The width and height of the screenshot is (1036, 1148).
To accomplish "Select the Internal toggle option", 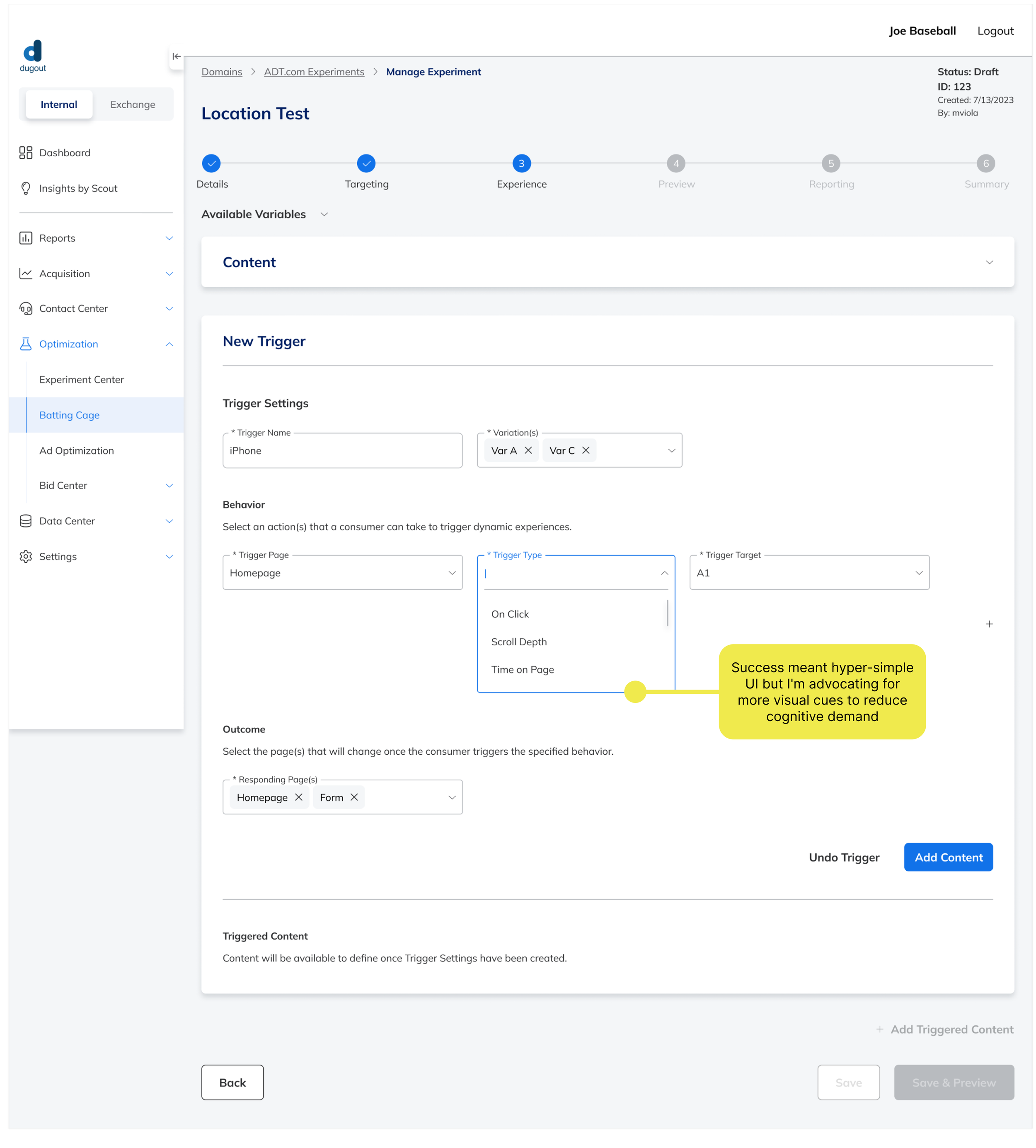I will [x=59, y=104].
